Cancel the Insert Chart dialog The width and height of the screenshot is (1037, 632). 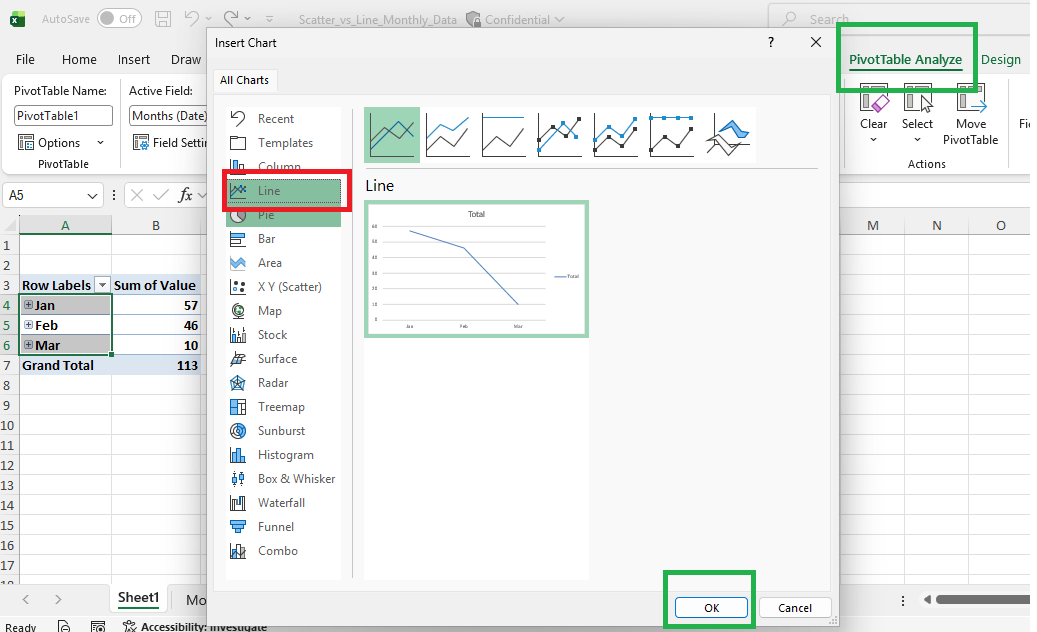[794, 608]
